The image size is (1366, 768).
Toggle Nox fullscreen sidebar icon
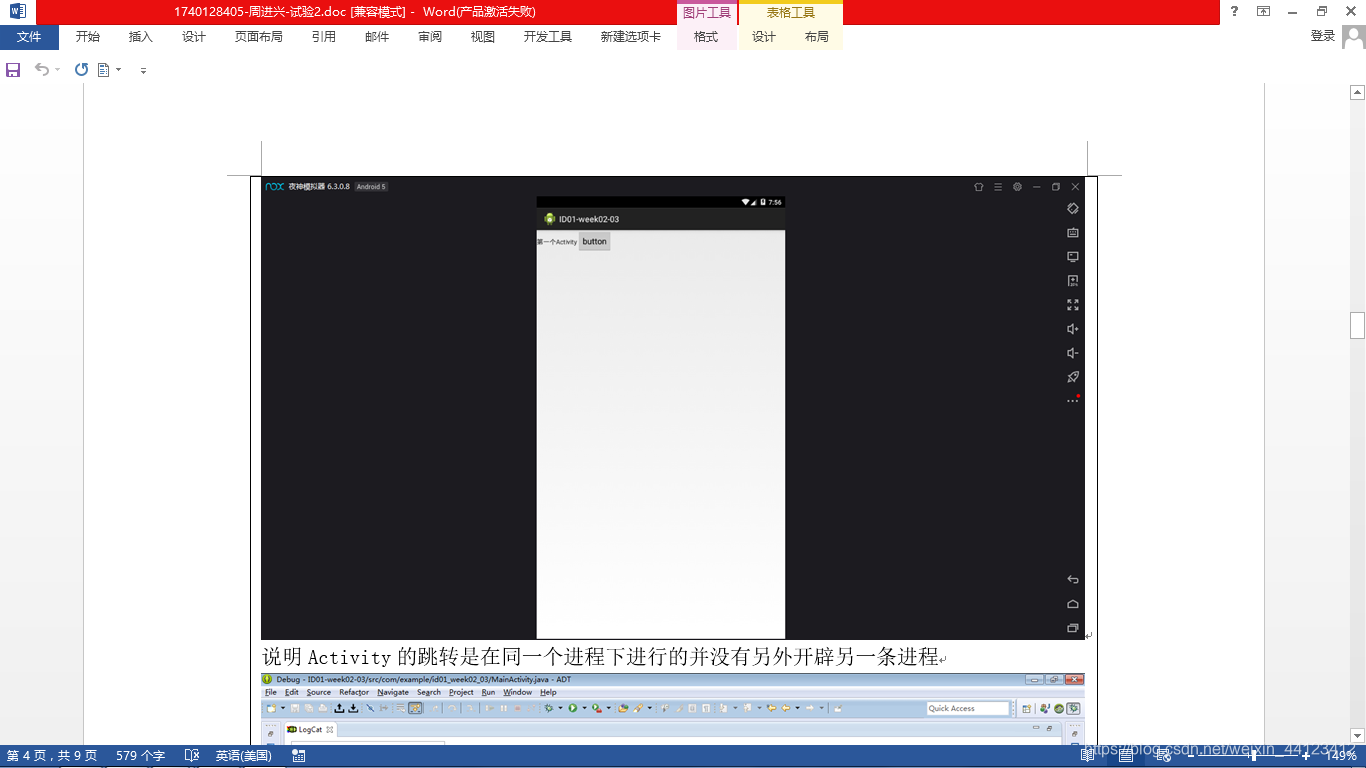point(1073,305)
